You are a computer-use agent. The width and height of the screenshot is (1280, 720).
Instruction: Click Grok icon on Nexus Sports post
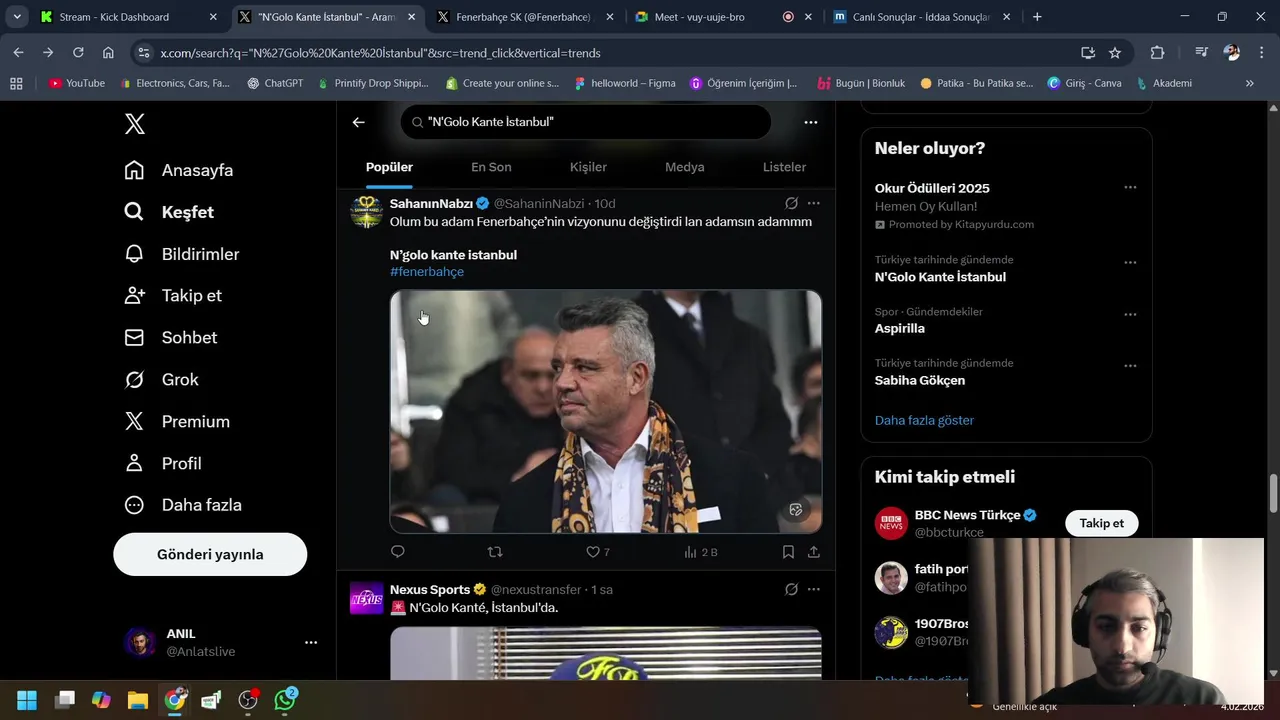coord(791,590)
